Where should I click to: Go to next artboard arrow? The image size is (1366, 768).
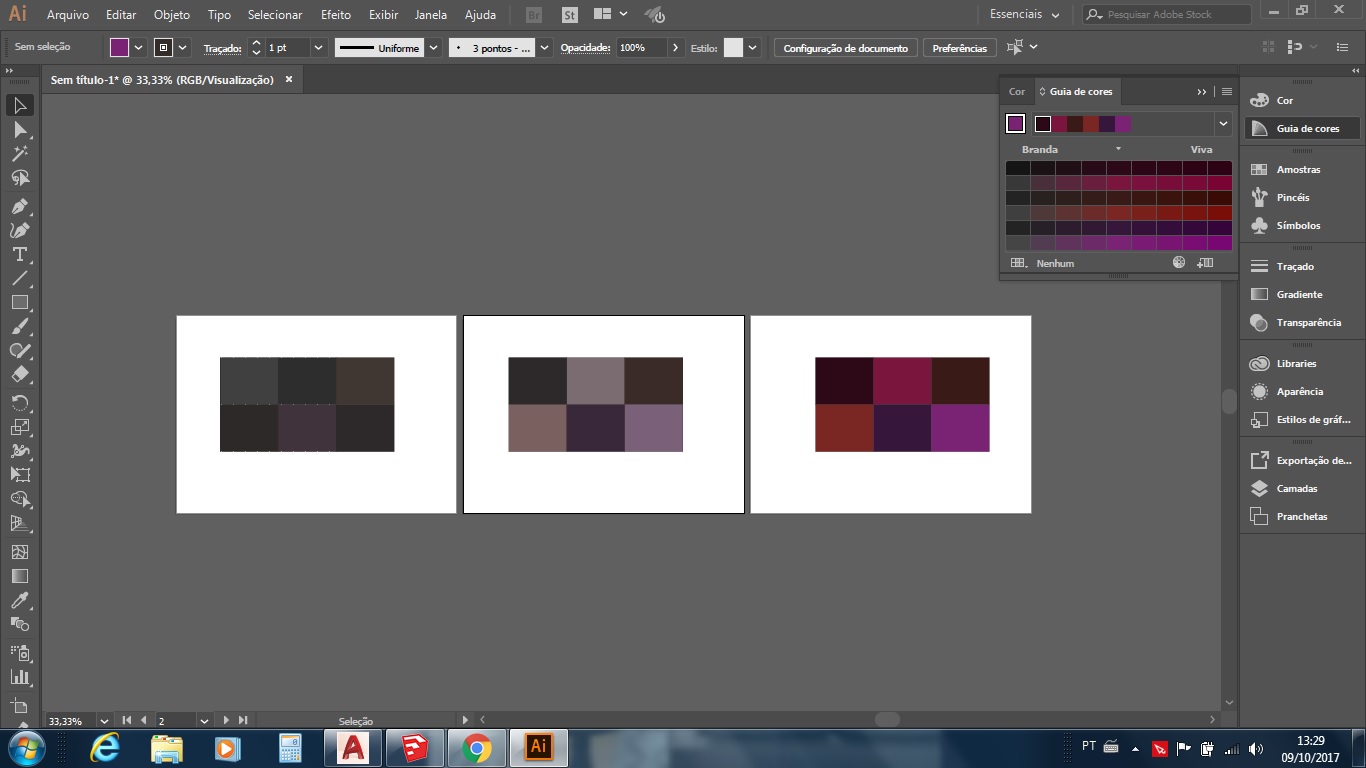226,720
